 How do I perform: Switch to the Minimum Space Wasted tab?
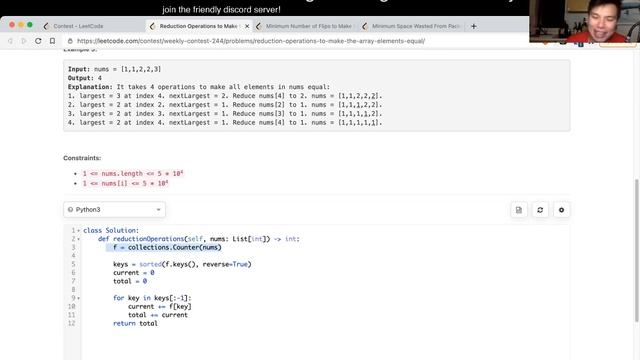(x=412, y=26)
